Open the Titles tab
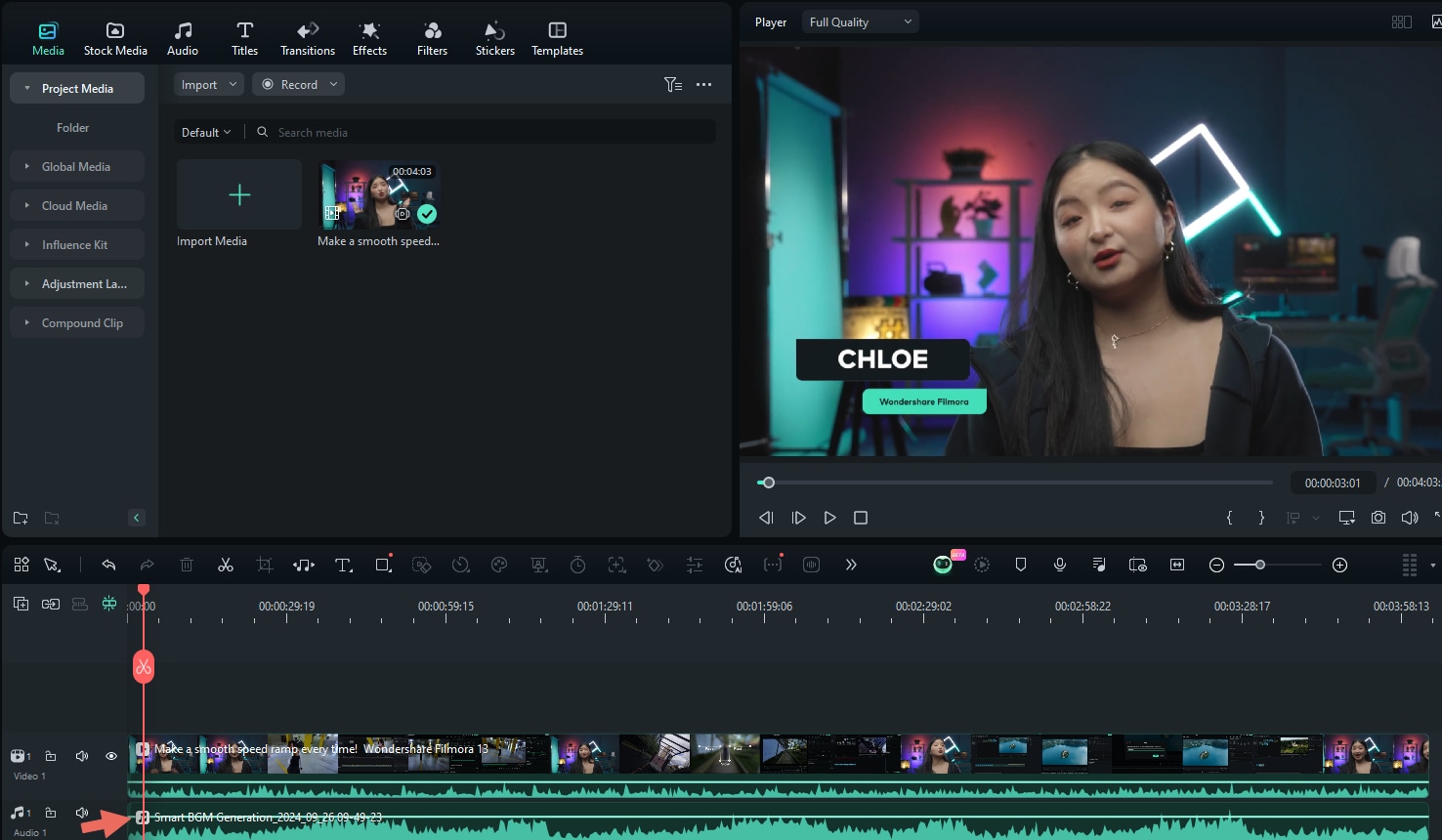Screen dimensions: 1442x840 coord(244,39)
